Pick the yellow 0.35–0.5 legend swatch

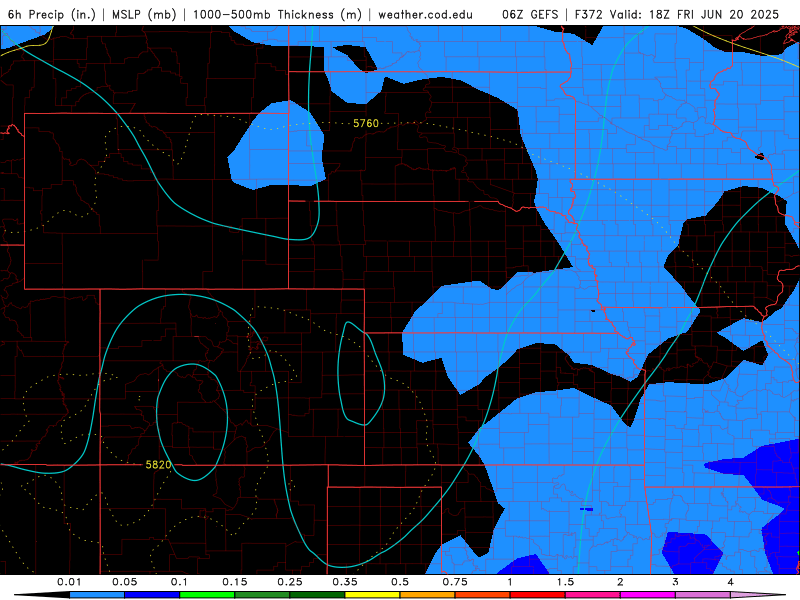(372, 595)
